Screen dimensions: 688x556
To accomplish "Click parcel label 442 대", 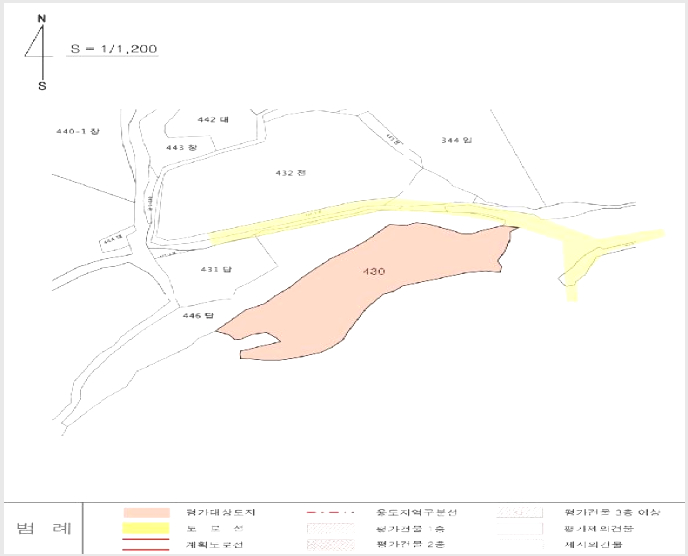I will click(213, 119).
